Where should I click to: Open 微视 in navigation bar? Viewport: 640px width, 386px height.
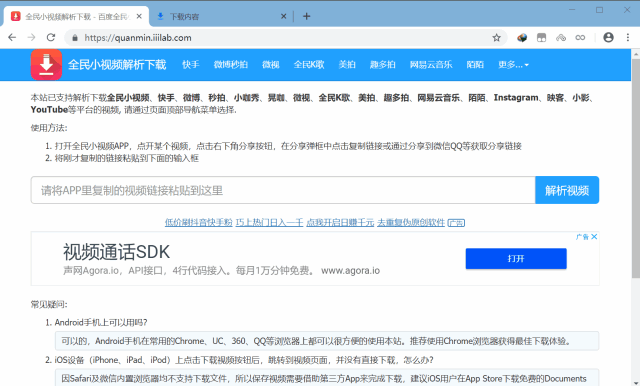(271, 64)
